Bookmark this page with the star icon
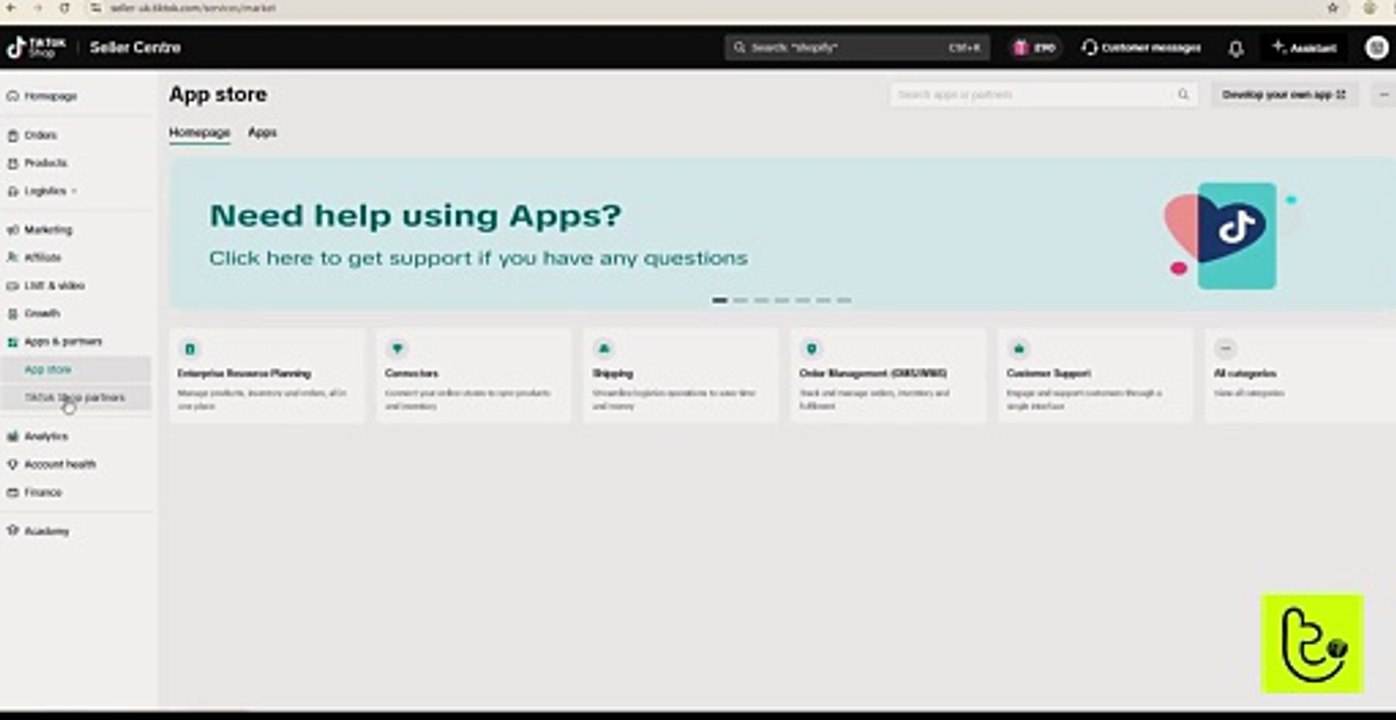This screenshot has width=1396, height=720. click(x=1333, y=7)
